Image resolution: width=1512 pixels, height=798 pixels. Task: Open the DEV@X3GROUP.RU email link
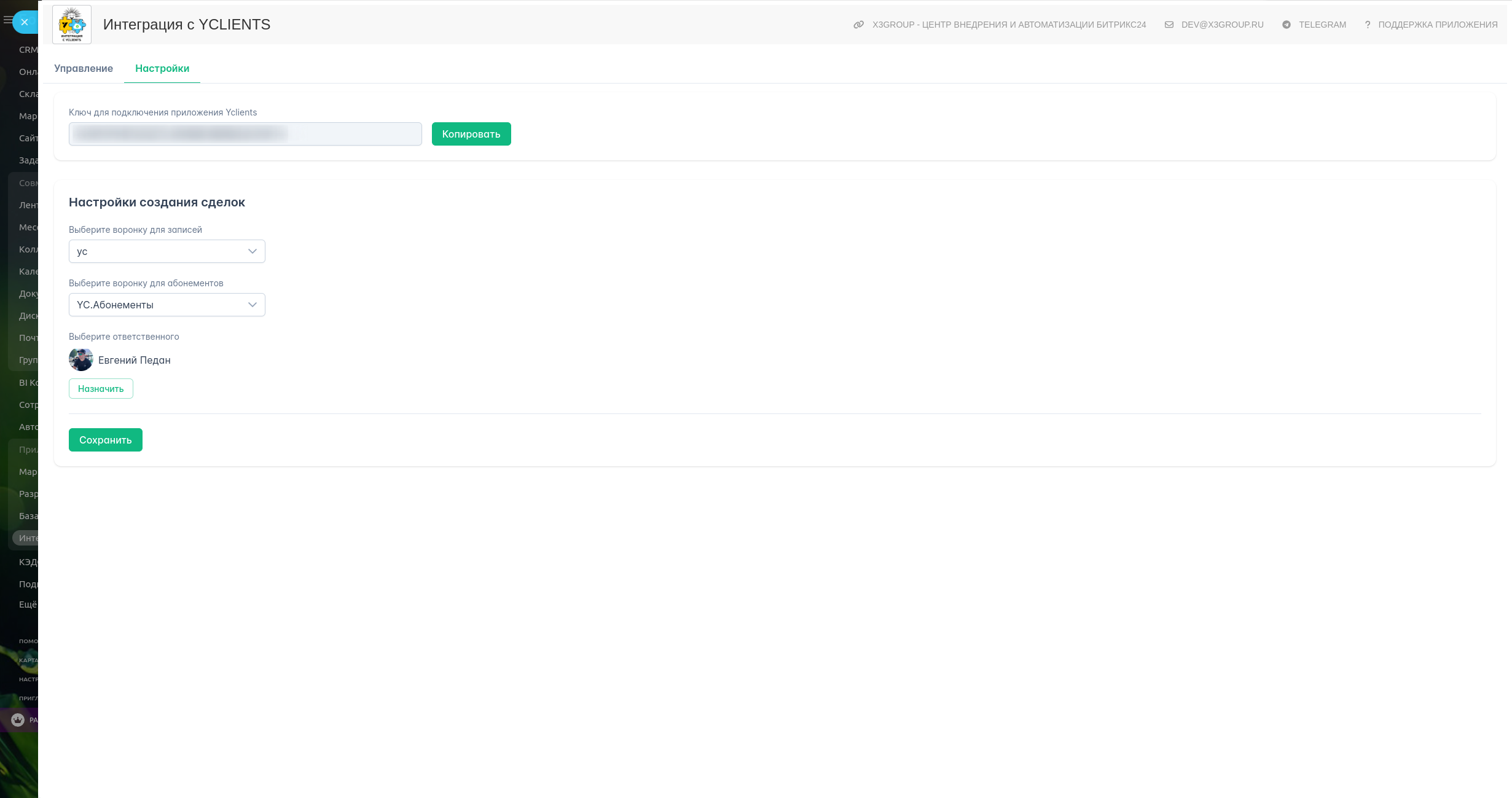pos(1222,25)
